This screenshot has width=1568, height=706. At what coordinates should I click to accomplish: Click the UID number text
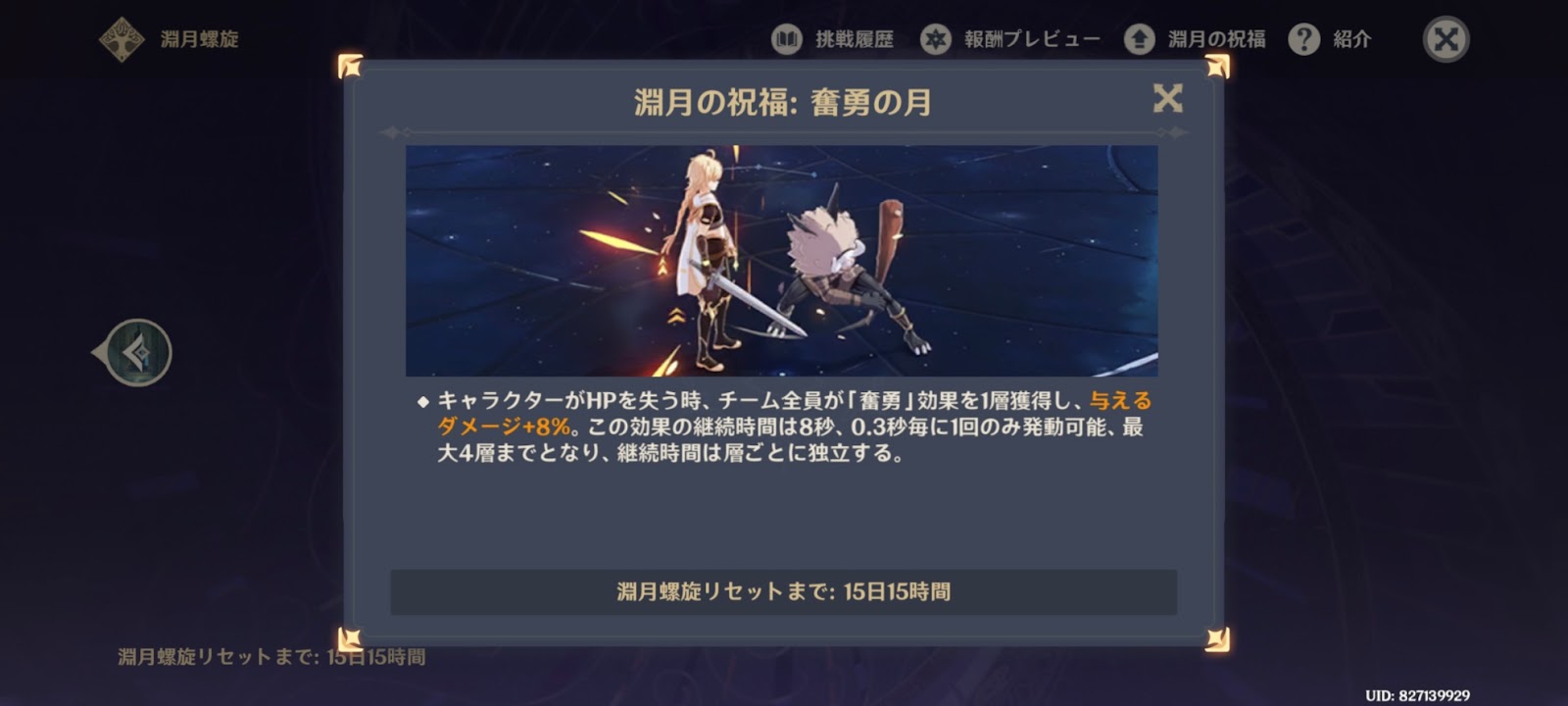coord(1417,695)
